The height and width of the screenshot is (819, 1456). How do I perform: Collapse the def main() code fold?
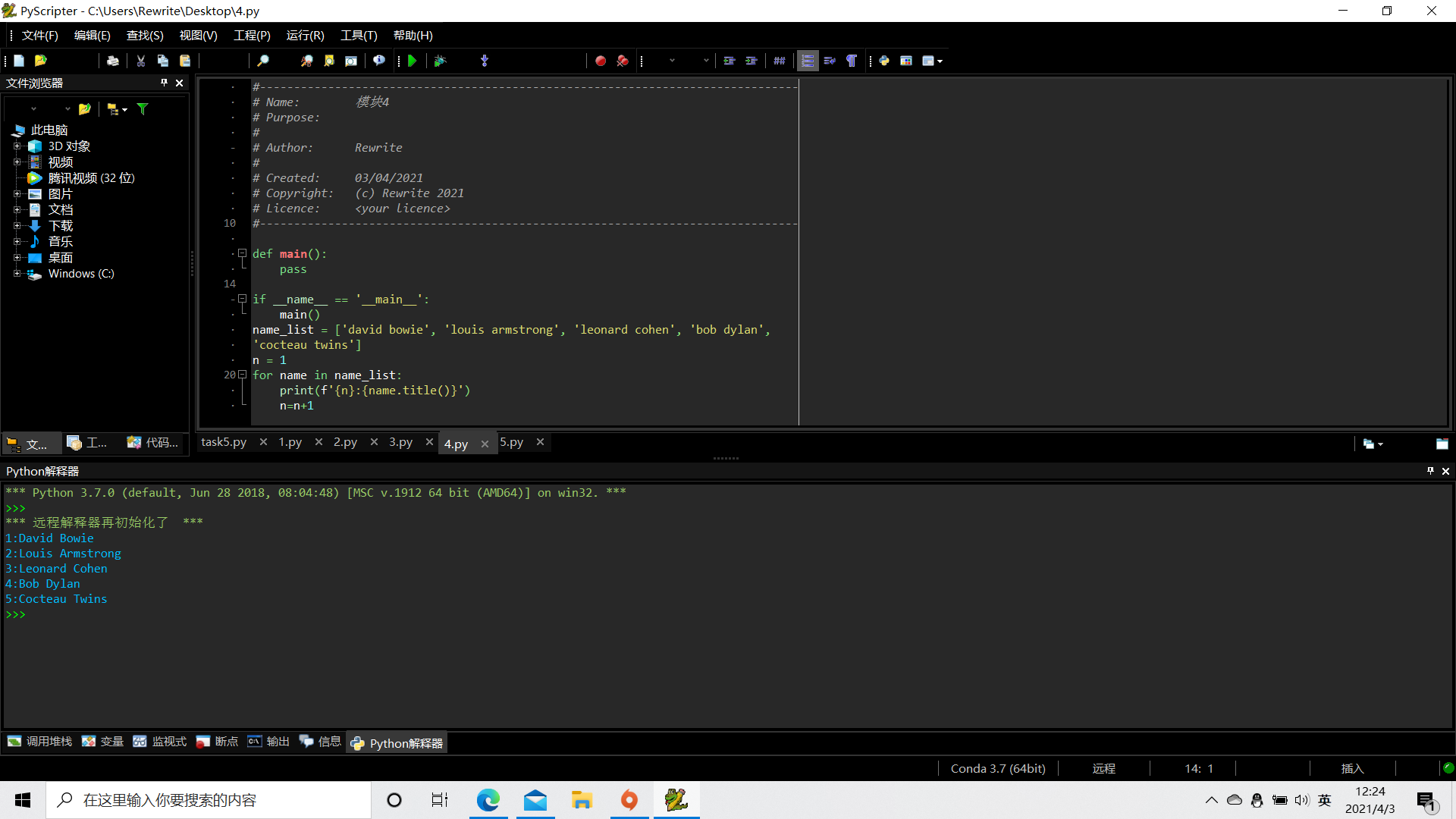point(243,253)
